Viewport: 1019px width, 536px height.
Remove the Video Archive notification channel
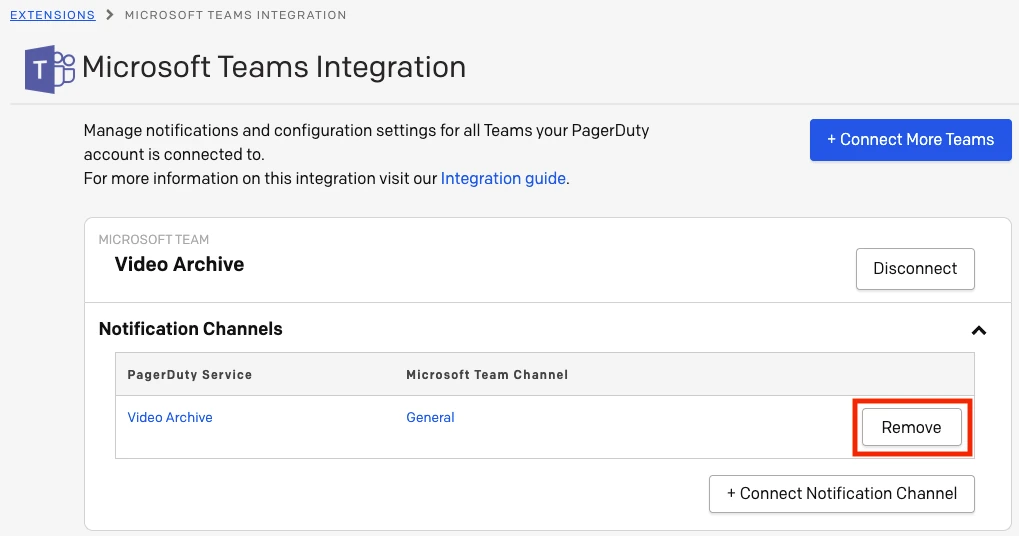pos(912,427)
